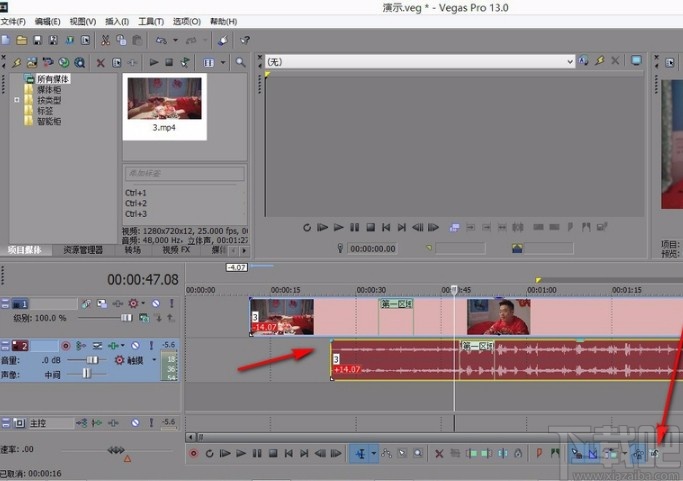Click the Undo arrow icon
Screen dimensions: 683x481
pyautogui.click(x=161, y=41)
